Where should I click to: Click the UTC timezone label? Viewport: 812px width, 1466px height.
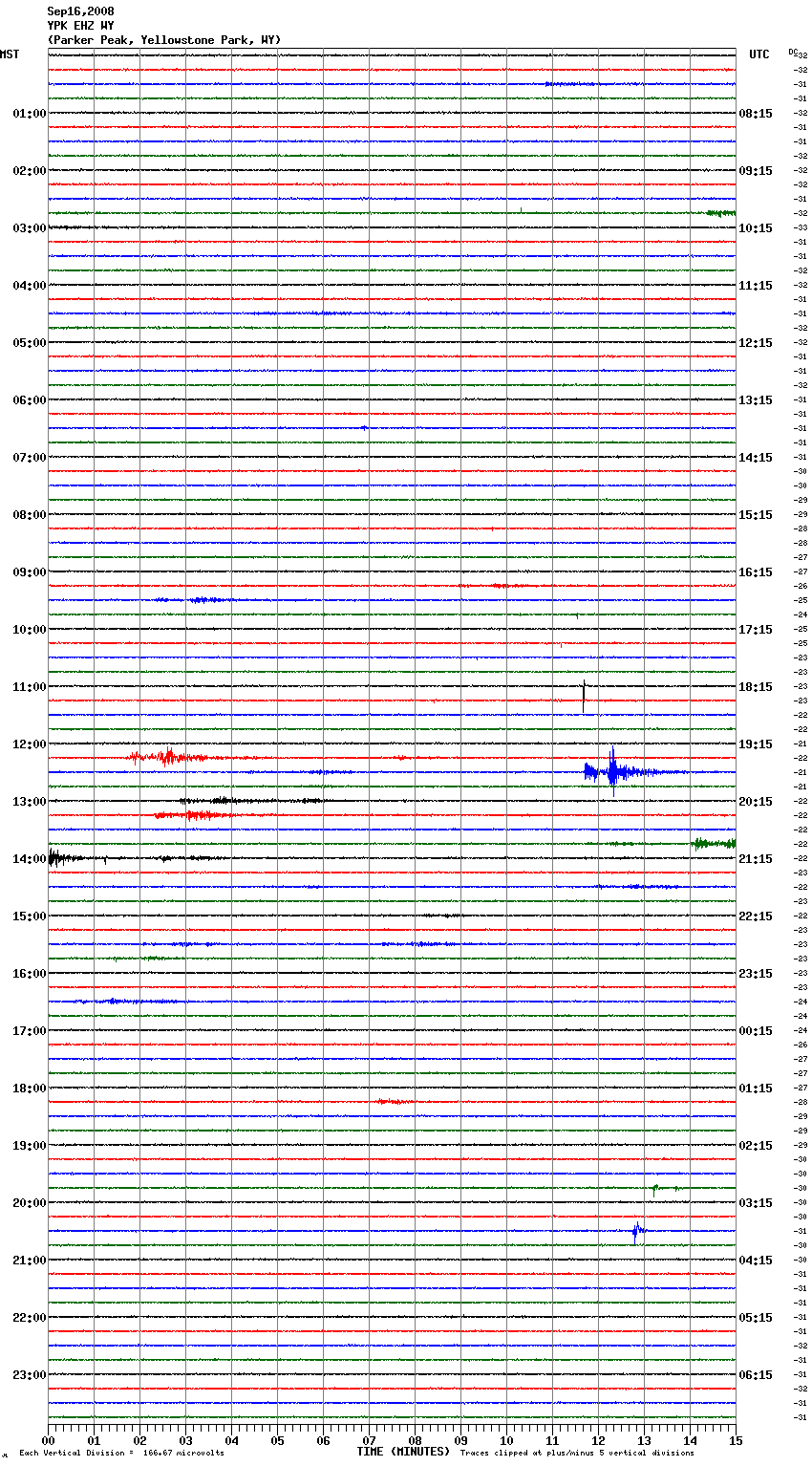[759, 54]
